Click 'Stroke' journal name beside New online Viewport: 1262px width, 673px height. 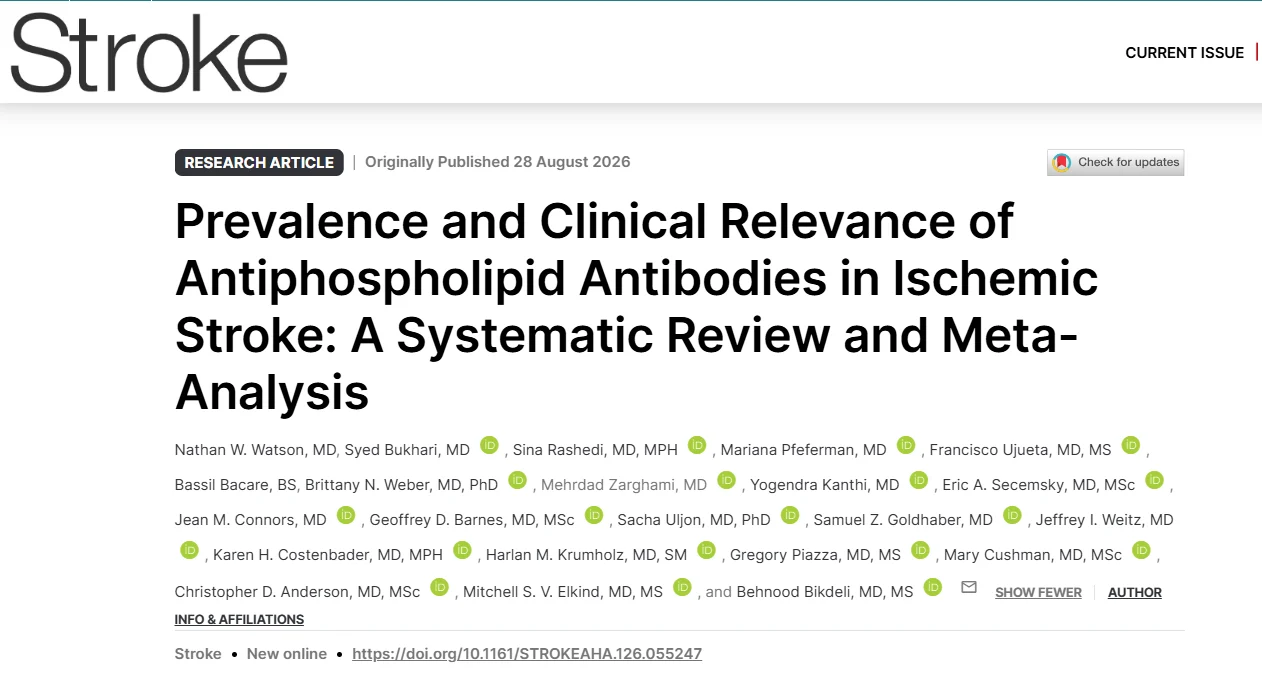(198, 654)
